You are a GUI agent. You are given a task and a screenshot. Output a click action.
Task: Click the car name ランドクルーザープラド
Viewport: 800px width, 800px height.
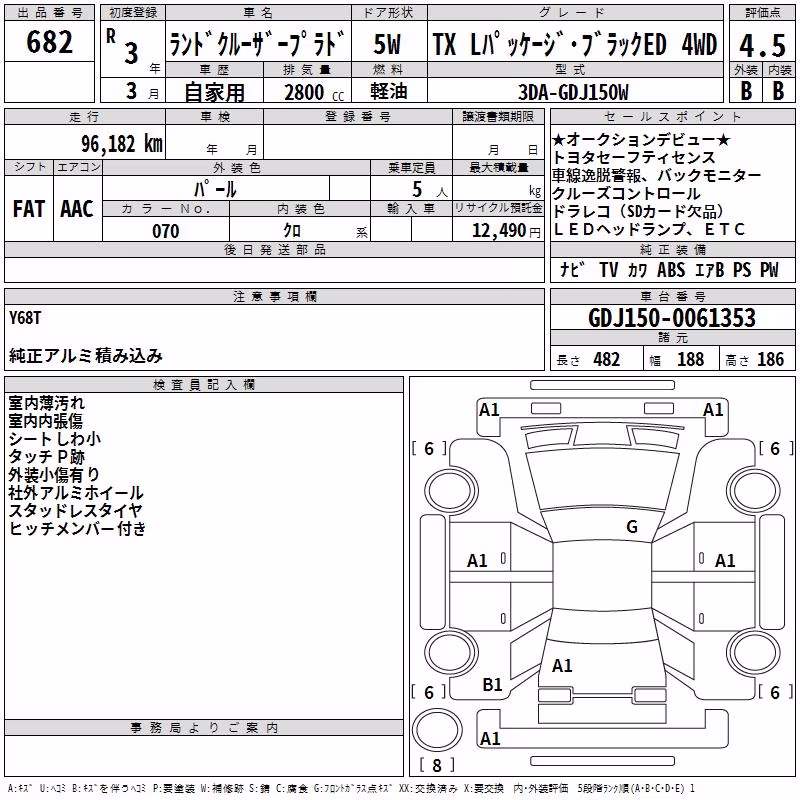[258, 44]
